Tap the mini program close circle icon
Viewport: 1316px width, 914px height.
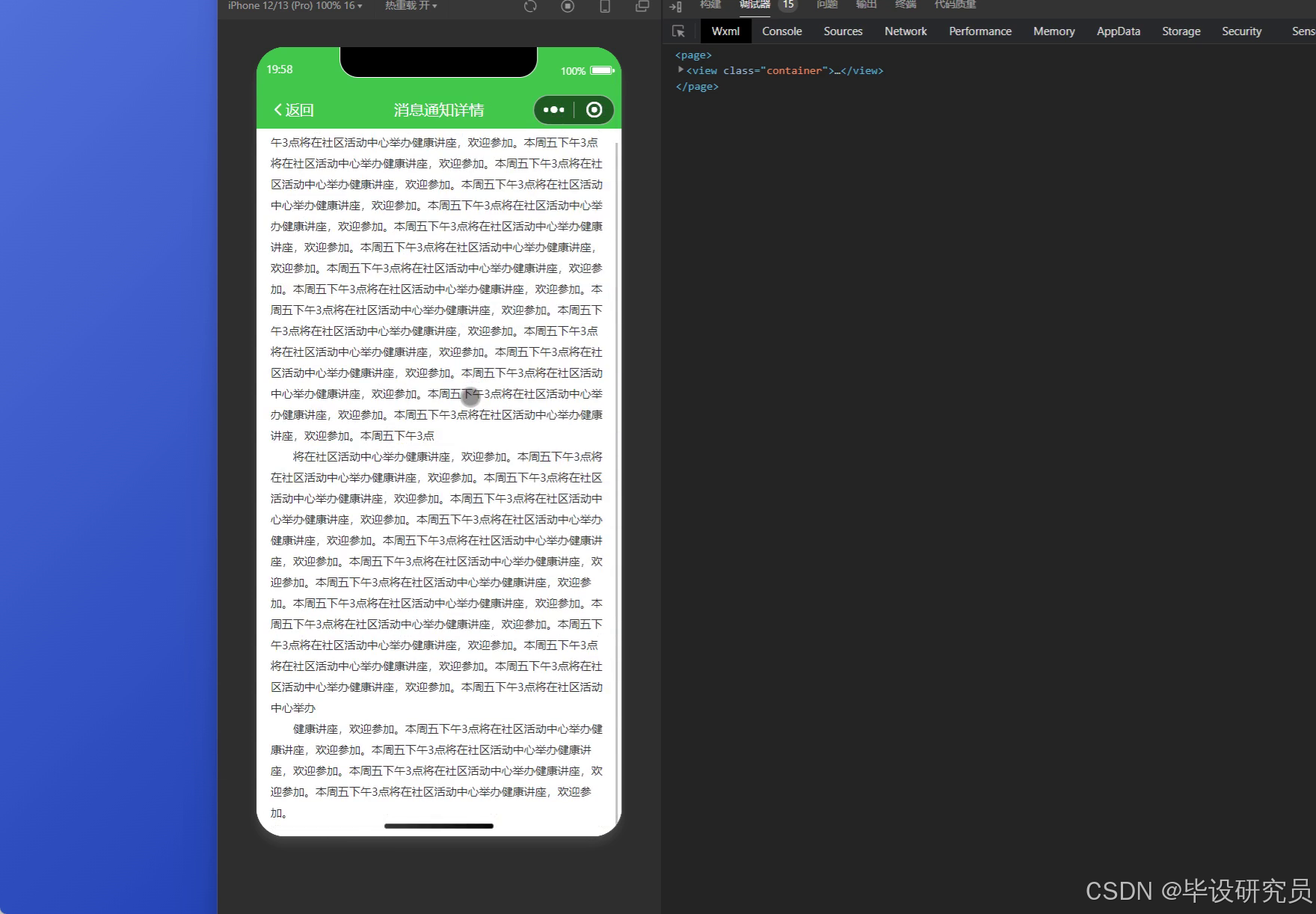tap(594, 110)
